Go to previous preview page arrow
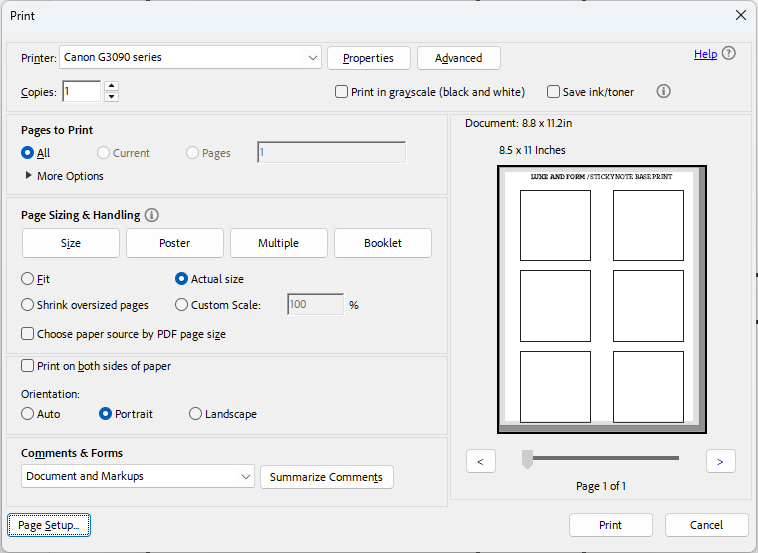Image resolution: width=758 pixels, height=553 pixels. pos(481,461)
